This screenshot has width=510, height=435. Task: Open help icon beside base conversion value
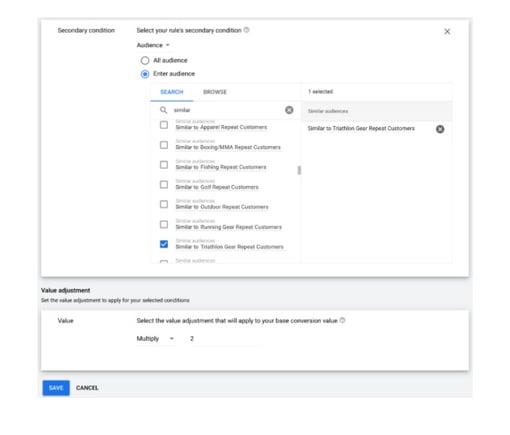coord(342,320)
